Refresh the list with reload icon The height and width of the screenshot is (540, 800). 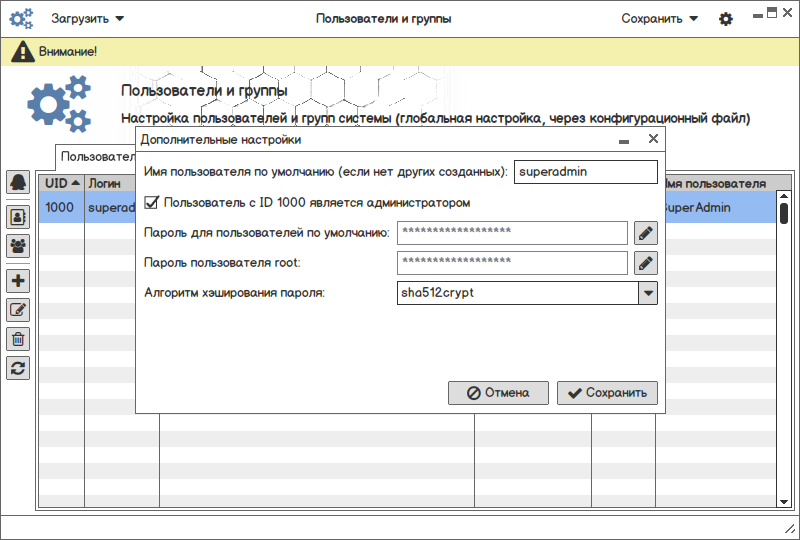point(18,368)
